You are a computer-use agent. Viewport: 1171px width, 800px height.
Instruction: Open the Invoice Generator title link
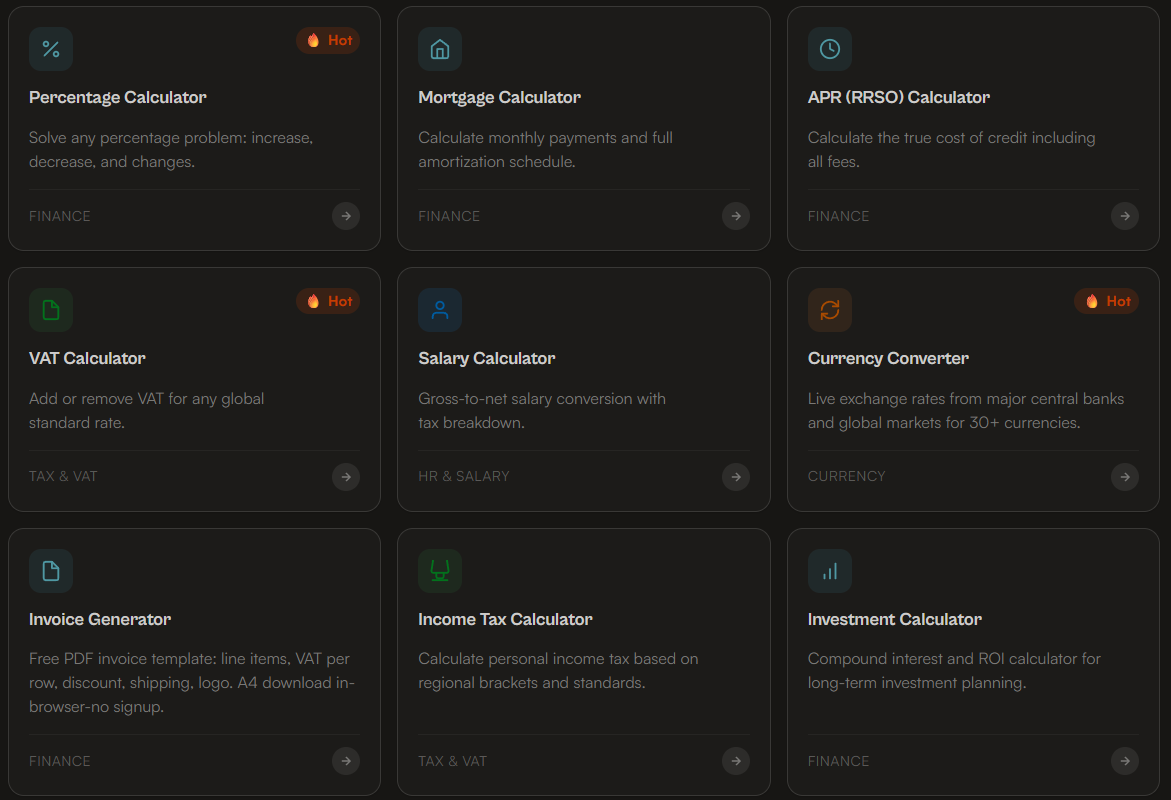100,619
